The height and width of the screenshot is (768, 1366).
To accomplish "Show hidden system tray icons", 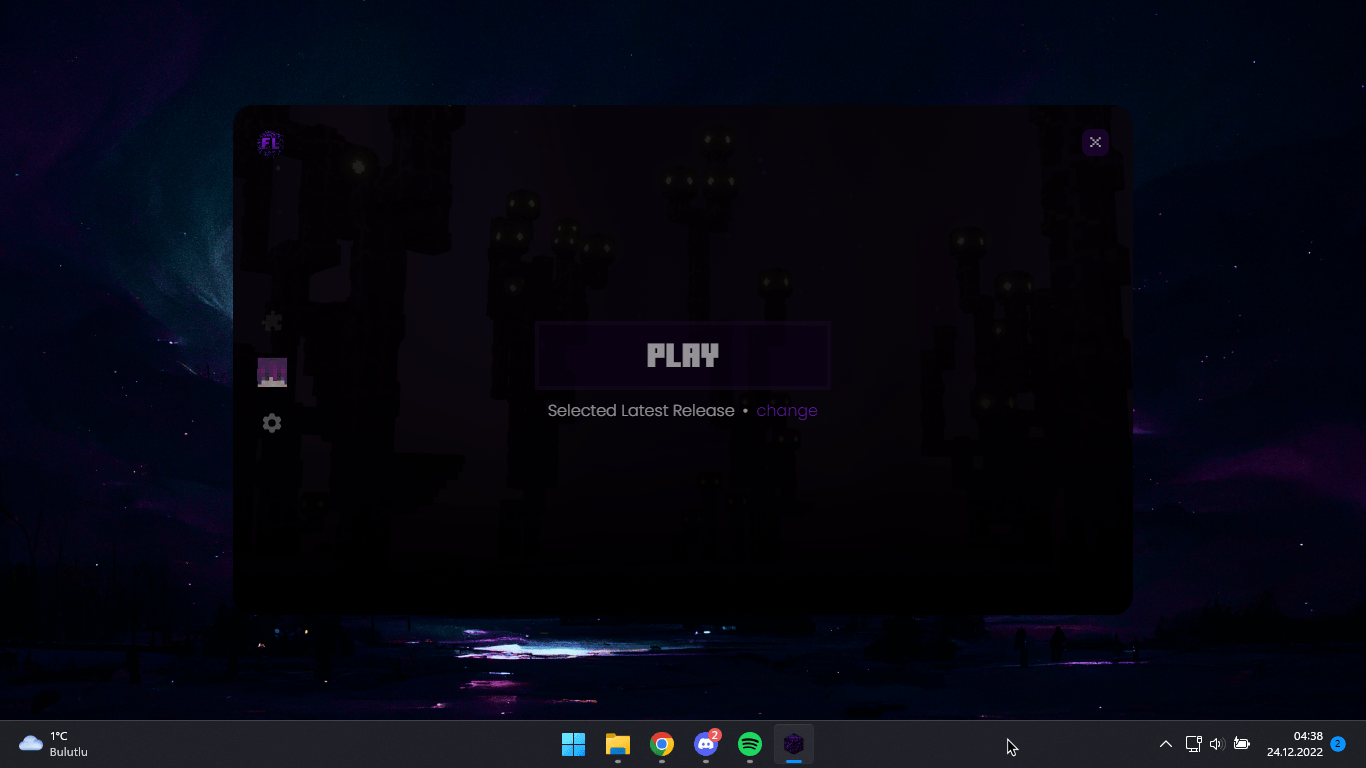I will click(1165, 744).
